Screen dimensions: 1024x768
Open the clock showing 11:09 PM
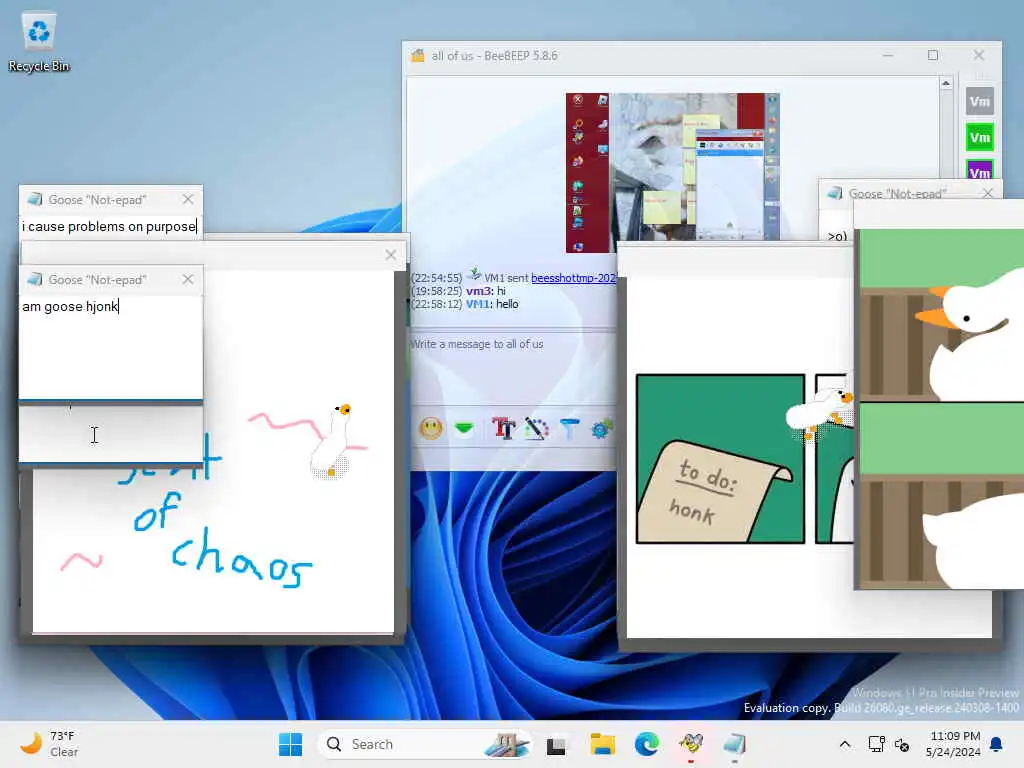953,744
